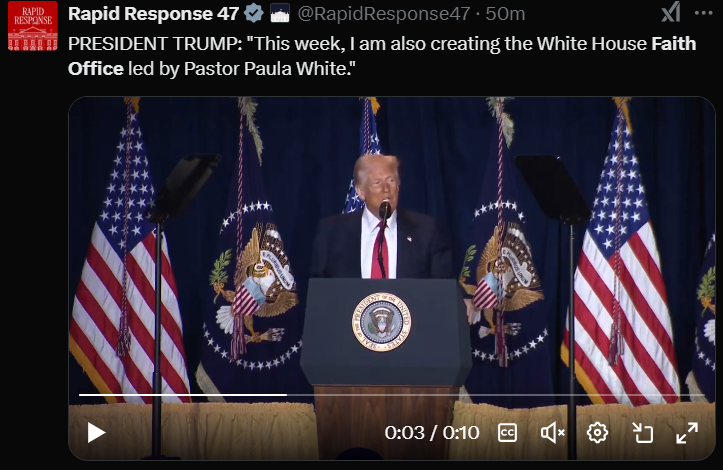Open the Rapid Response red profile avatar
This screenshot has height=470, width=723.
(x=33, y=26)
